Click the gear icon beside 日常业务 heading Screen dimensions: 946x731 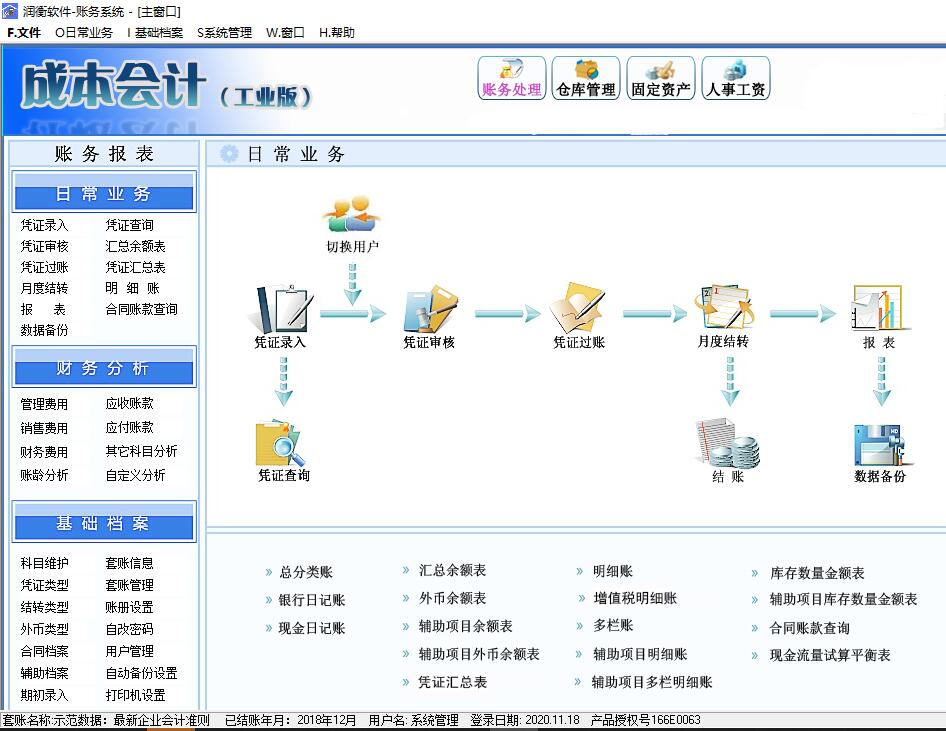229,154
